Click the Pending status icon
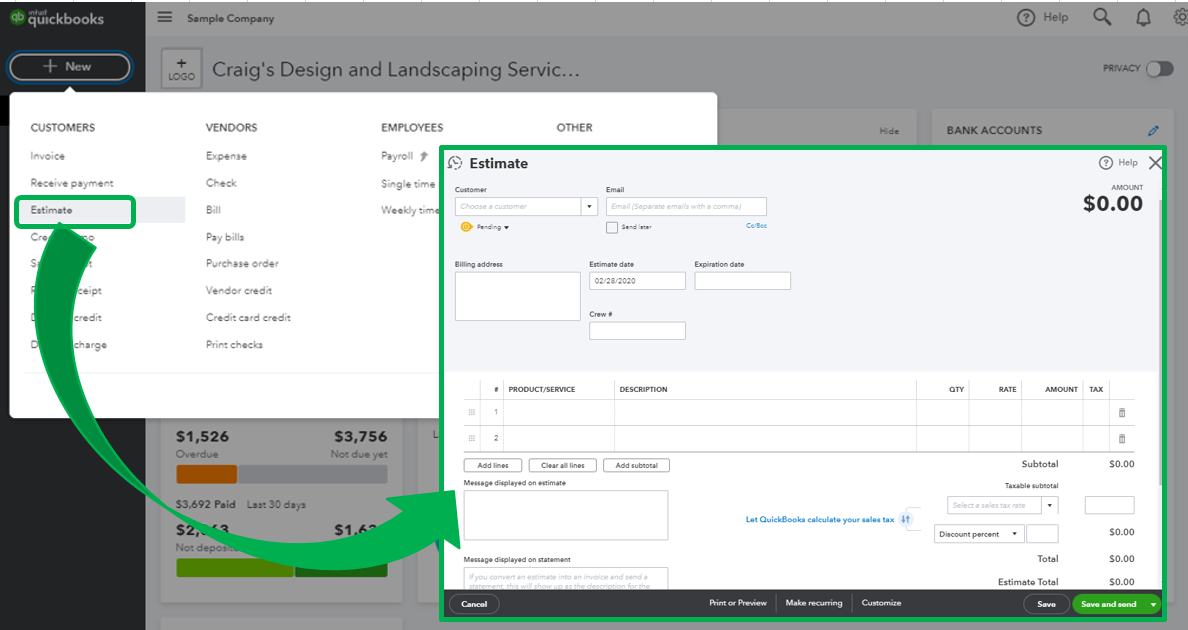Screen dimensions: 1188x630 [466, 226]
